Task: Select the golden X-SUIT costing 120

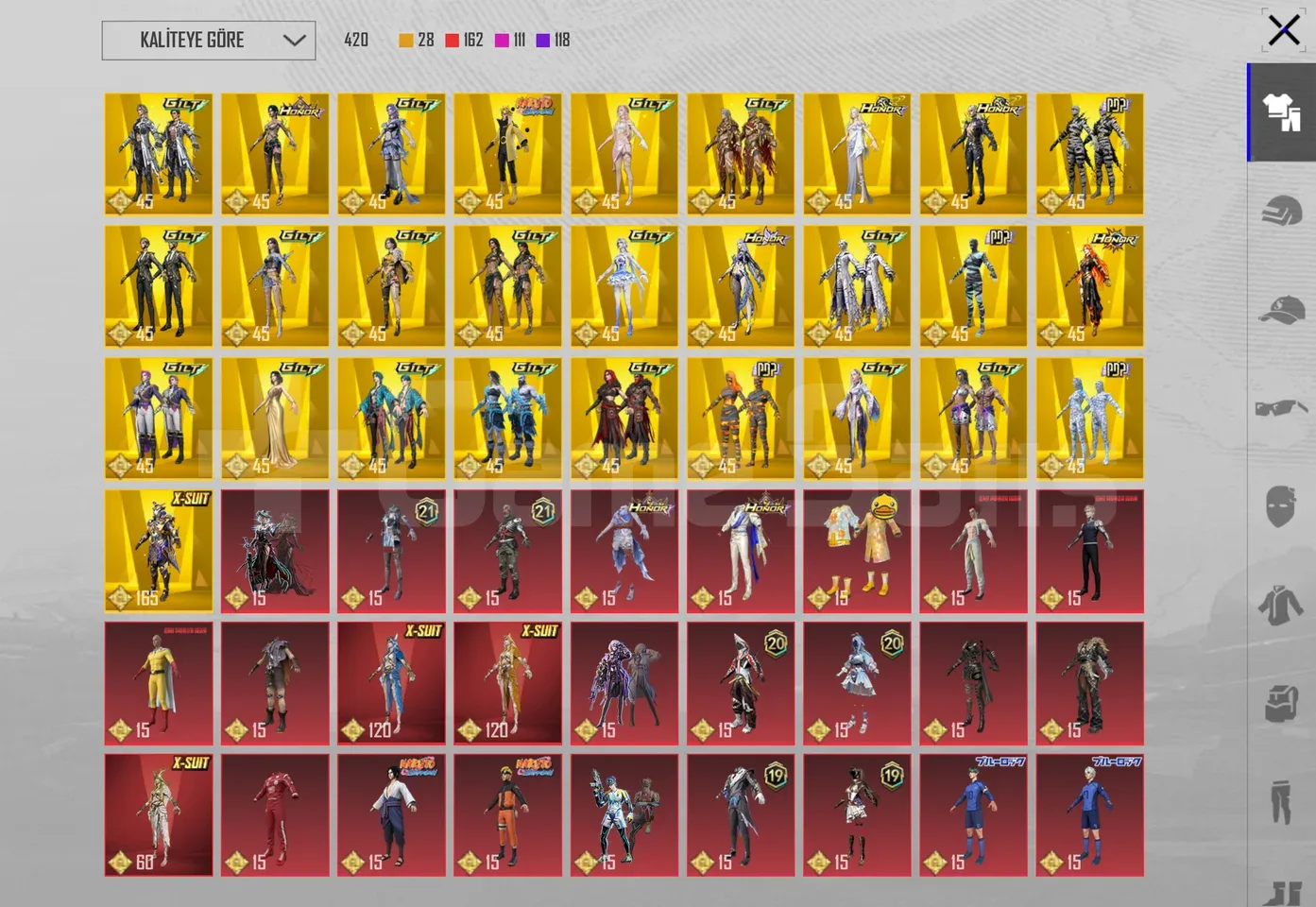Action: [x=507, y=683]
